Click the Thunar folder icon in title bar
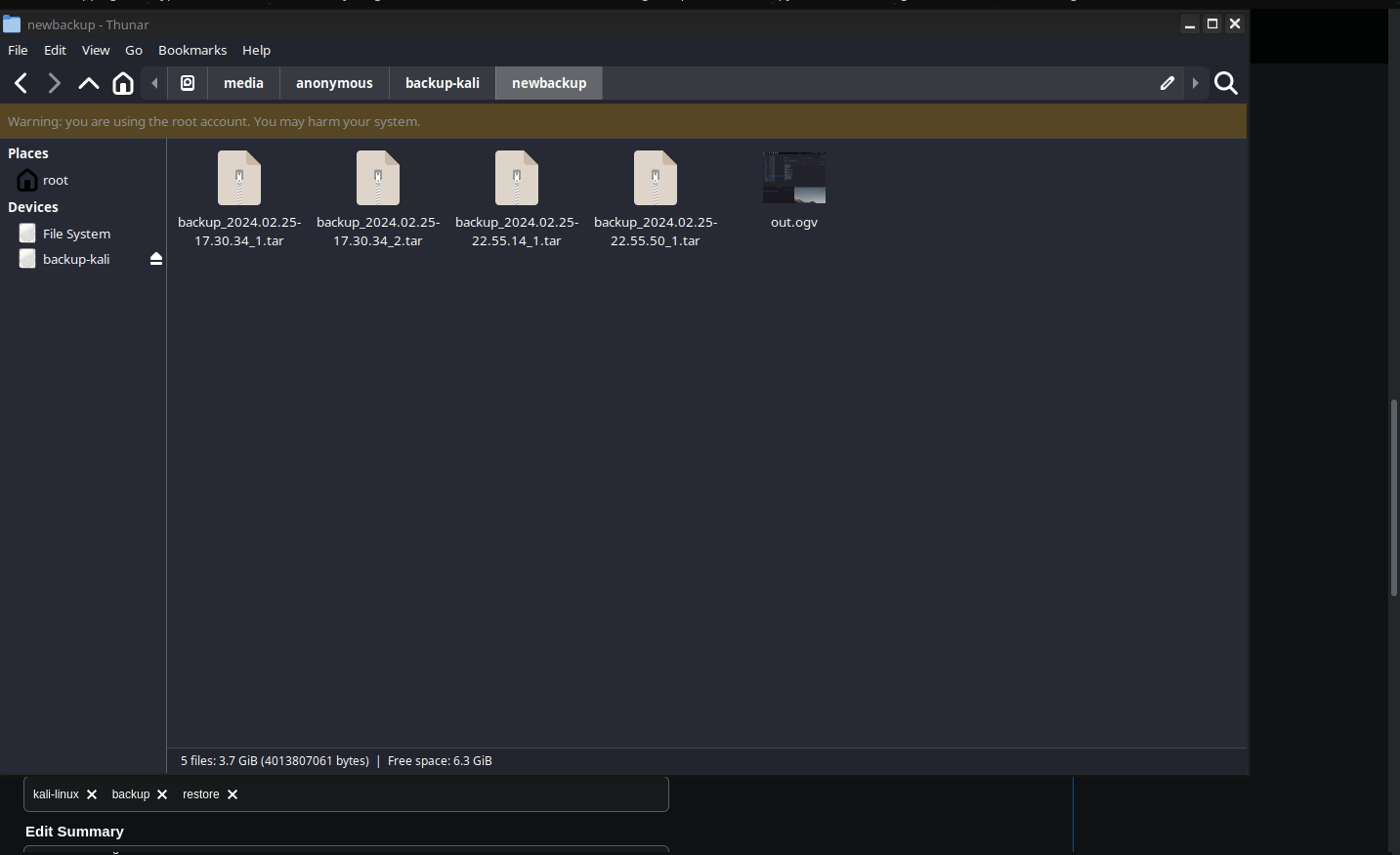Image resolution: width=1400 pixels, height=855 pixels. coord(12,24)
